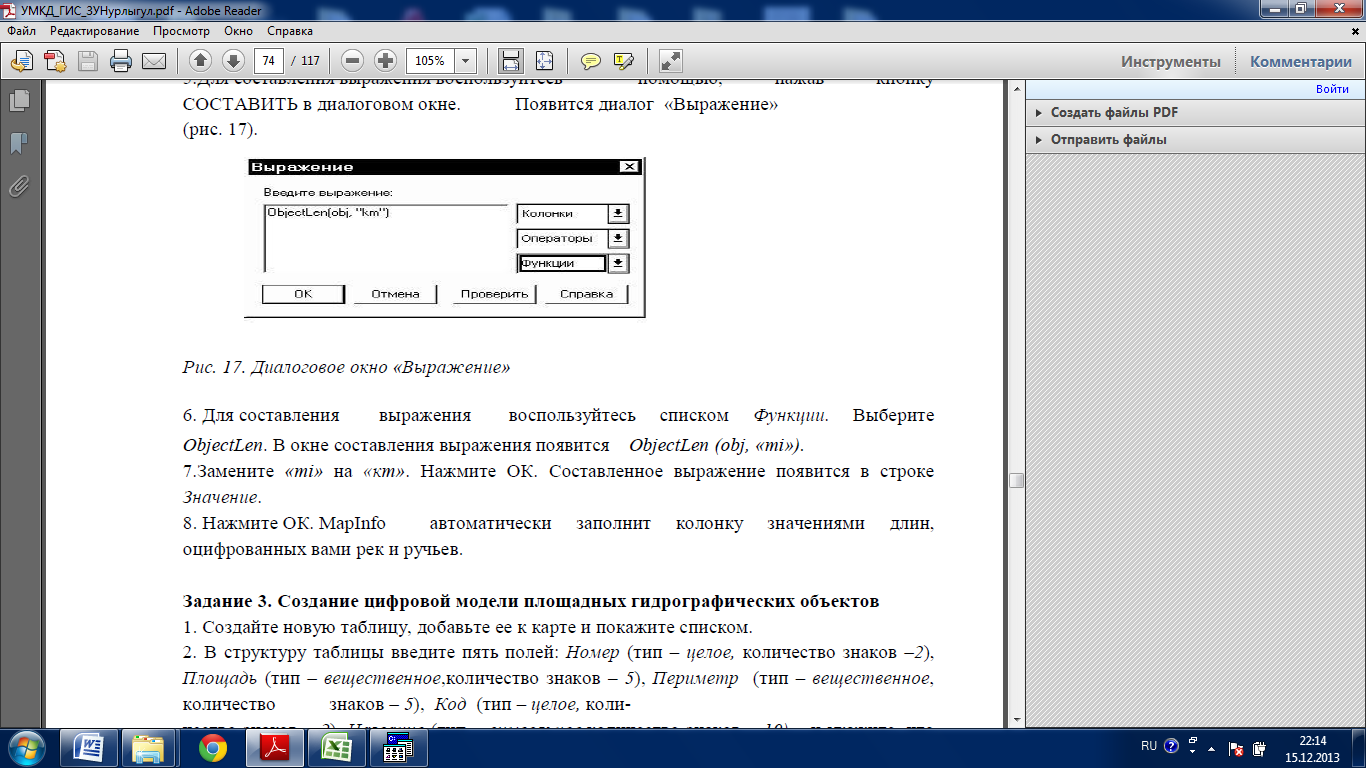Open the page thumbnails side panel
This screenshot has height=768, width=1366.
pyautogui.click(x=18, y=100)
